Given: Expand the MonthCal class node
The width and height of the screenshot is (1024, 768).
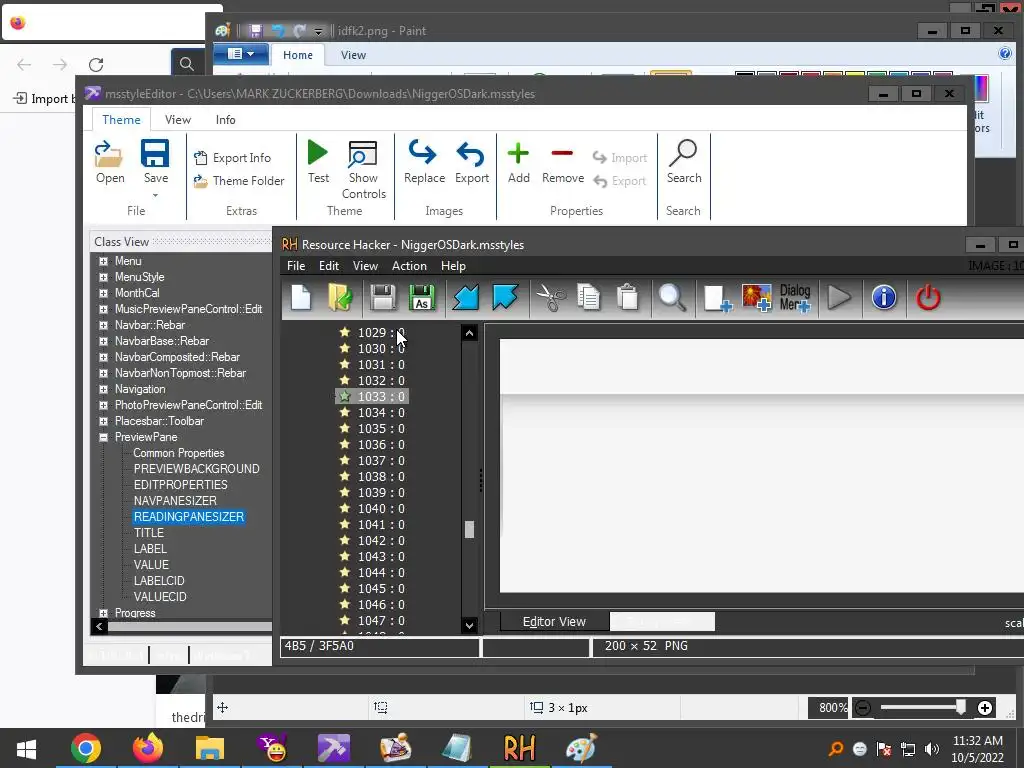Looking at the screenshot, I should (x=103, y=293).
